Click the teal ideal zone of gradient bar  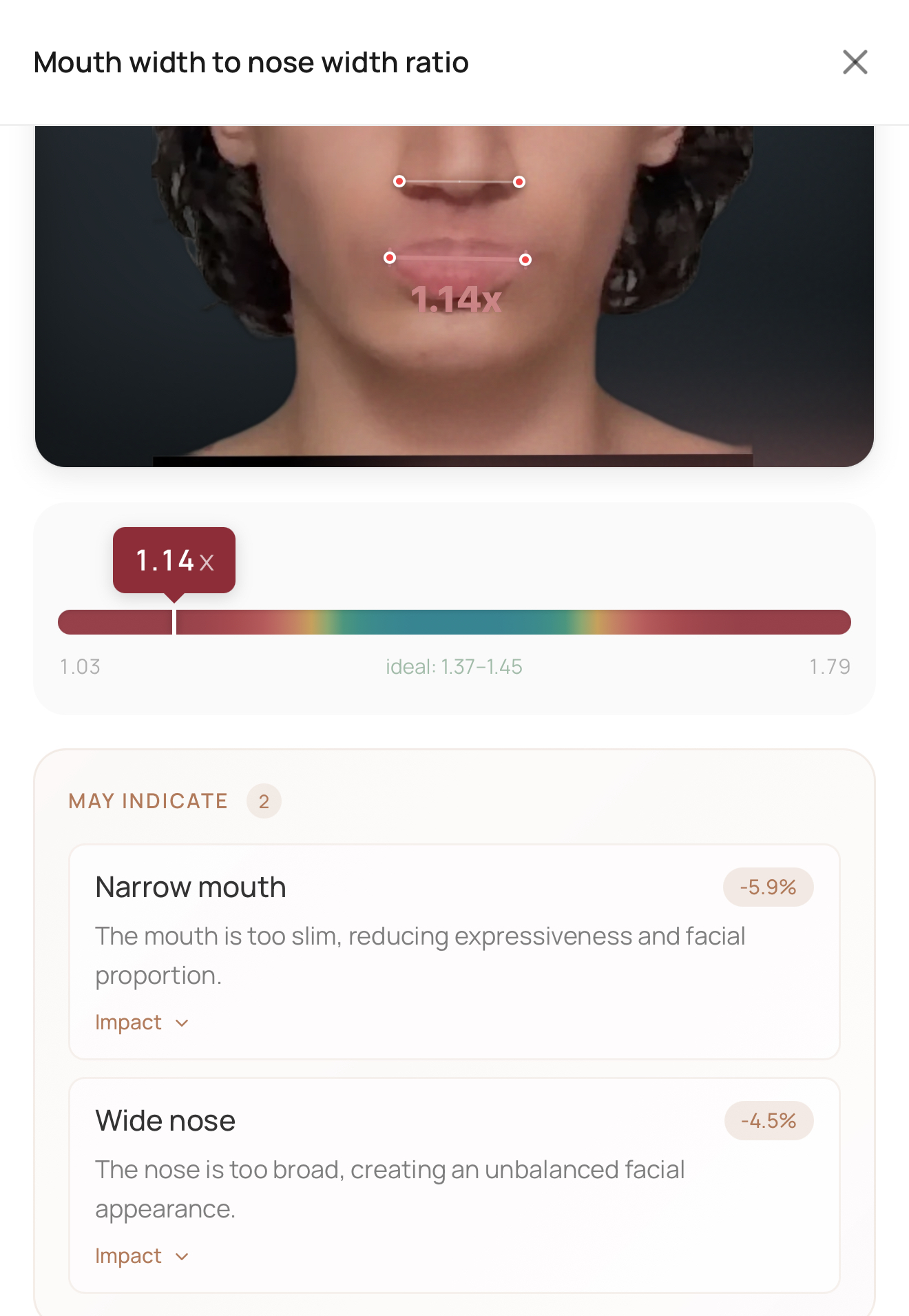click(x=454, y=622)
